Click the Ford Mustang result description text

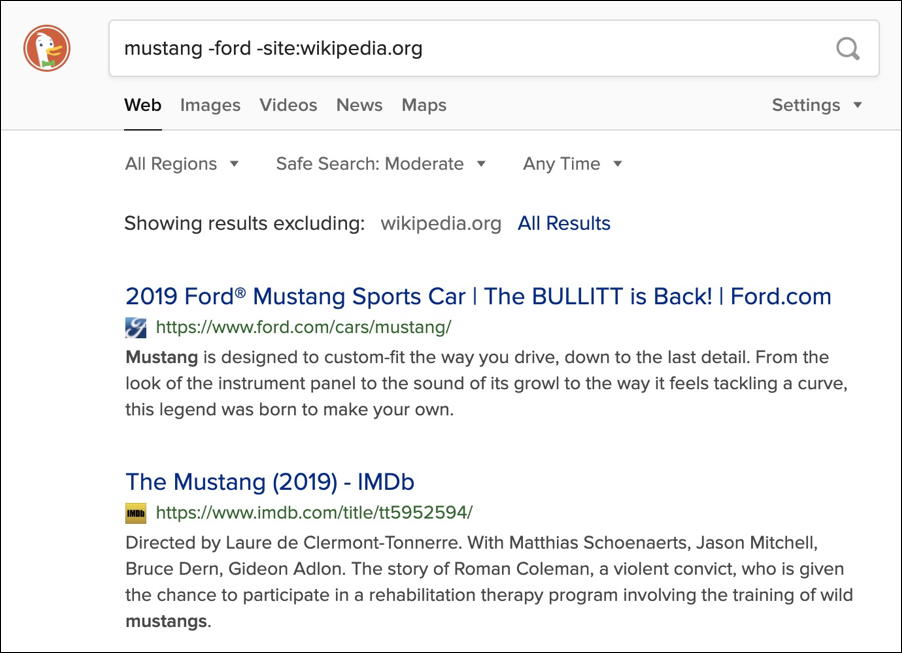(x=487, y=383)
